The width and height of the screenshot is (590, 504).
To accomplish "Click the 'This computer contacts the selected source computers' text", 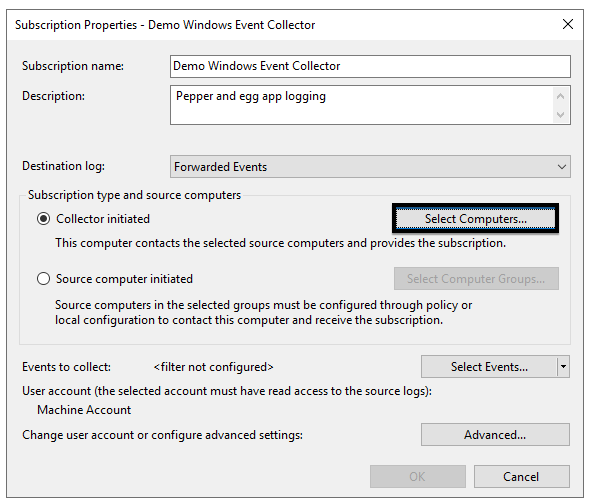I will (x=280, y=243).
